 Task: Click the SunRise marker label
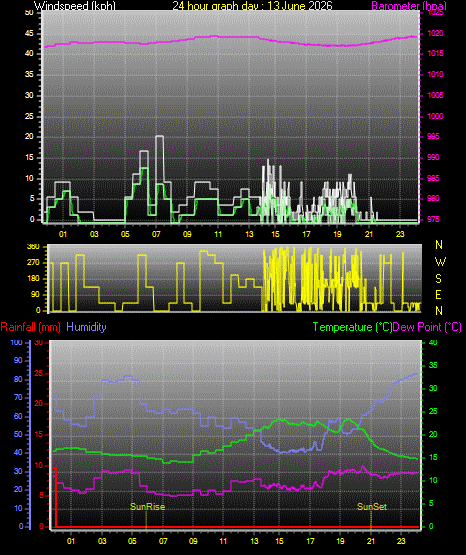coord(148,507)
